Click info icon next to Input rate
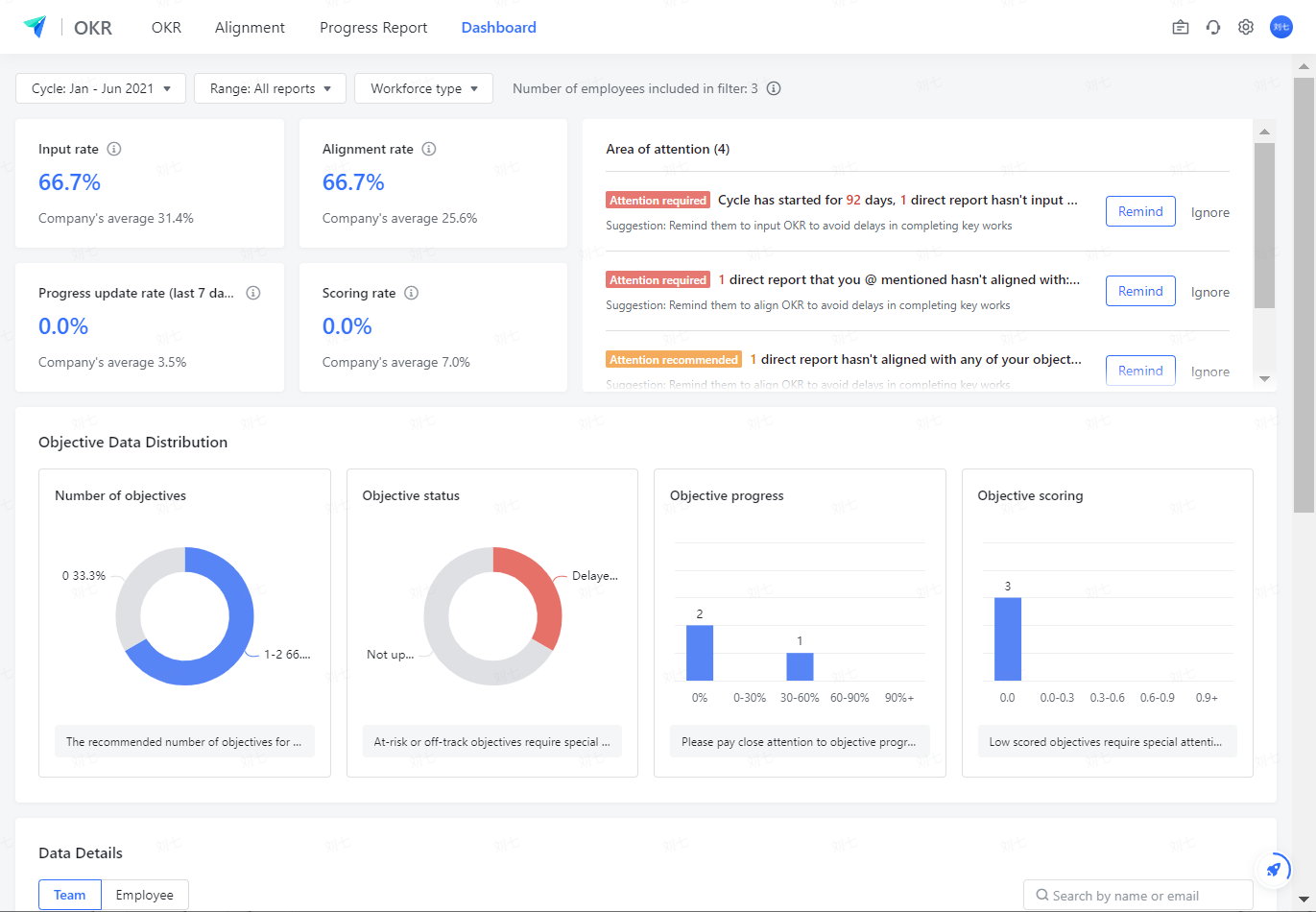This screenshot has height=912, width=1316. point(114,149)
